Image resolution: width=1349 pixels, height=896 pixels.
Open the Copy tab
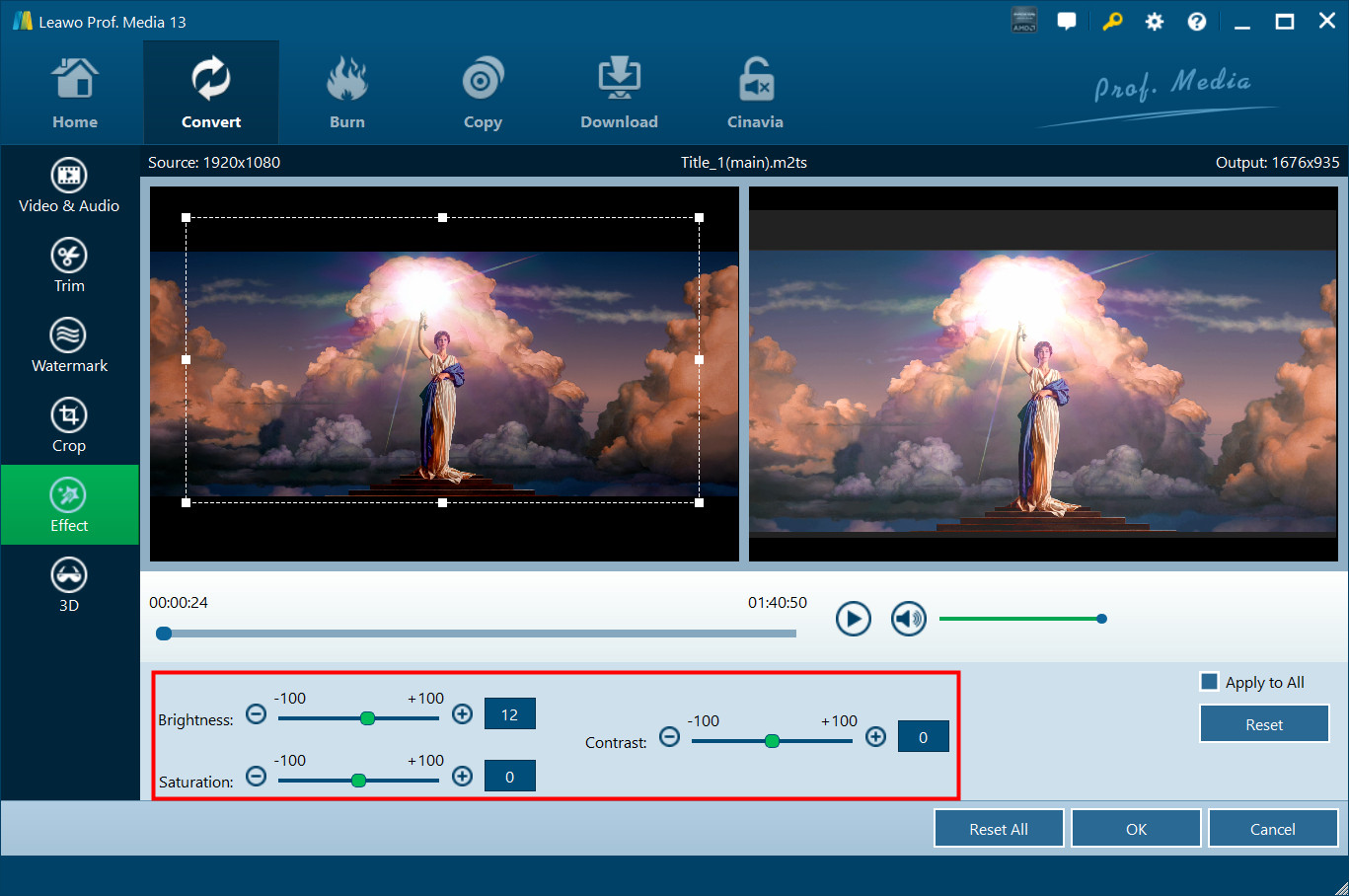pyautogui.click(x=483, y=94)
